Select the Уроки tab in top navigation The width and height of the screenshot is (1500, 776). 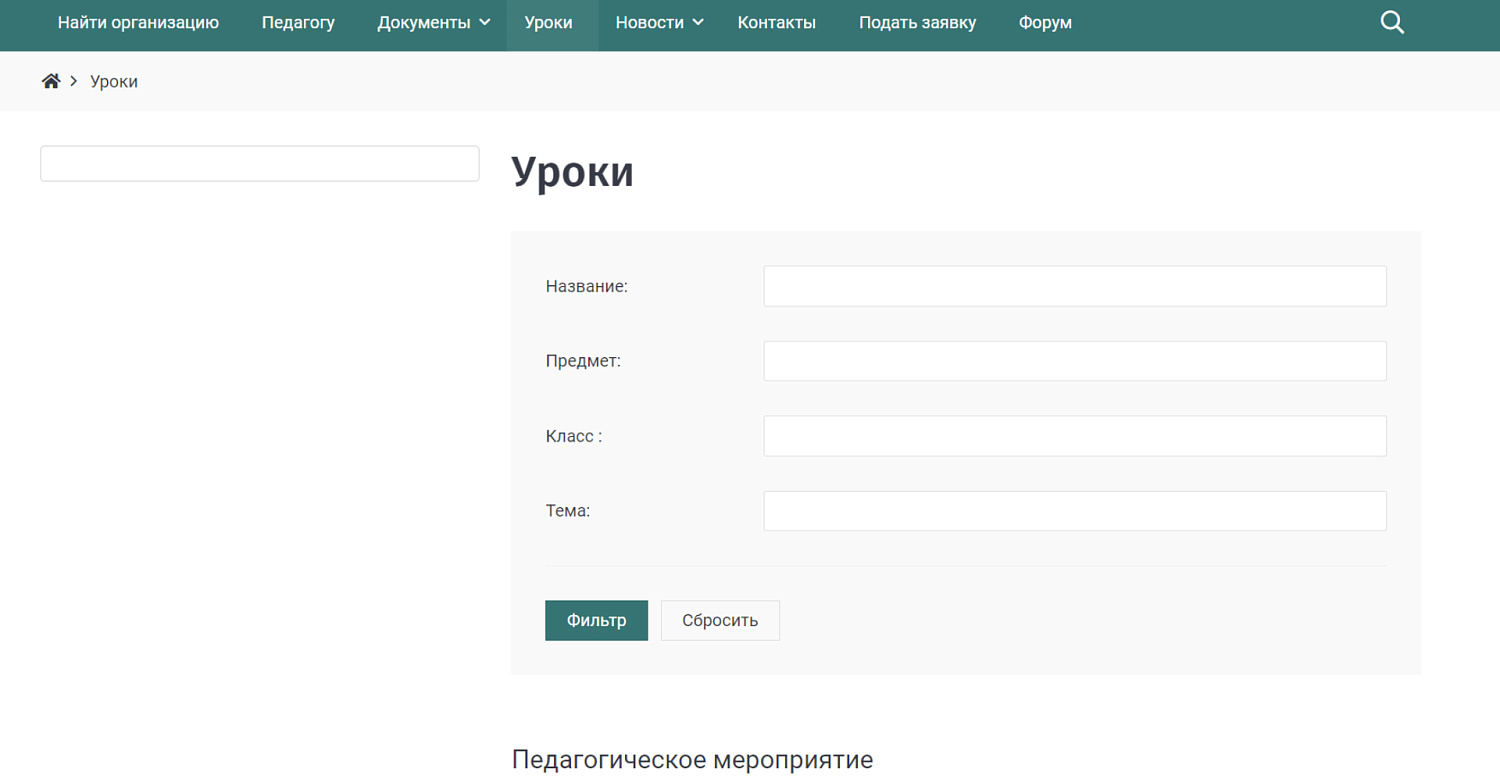coord(548,23)
